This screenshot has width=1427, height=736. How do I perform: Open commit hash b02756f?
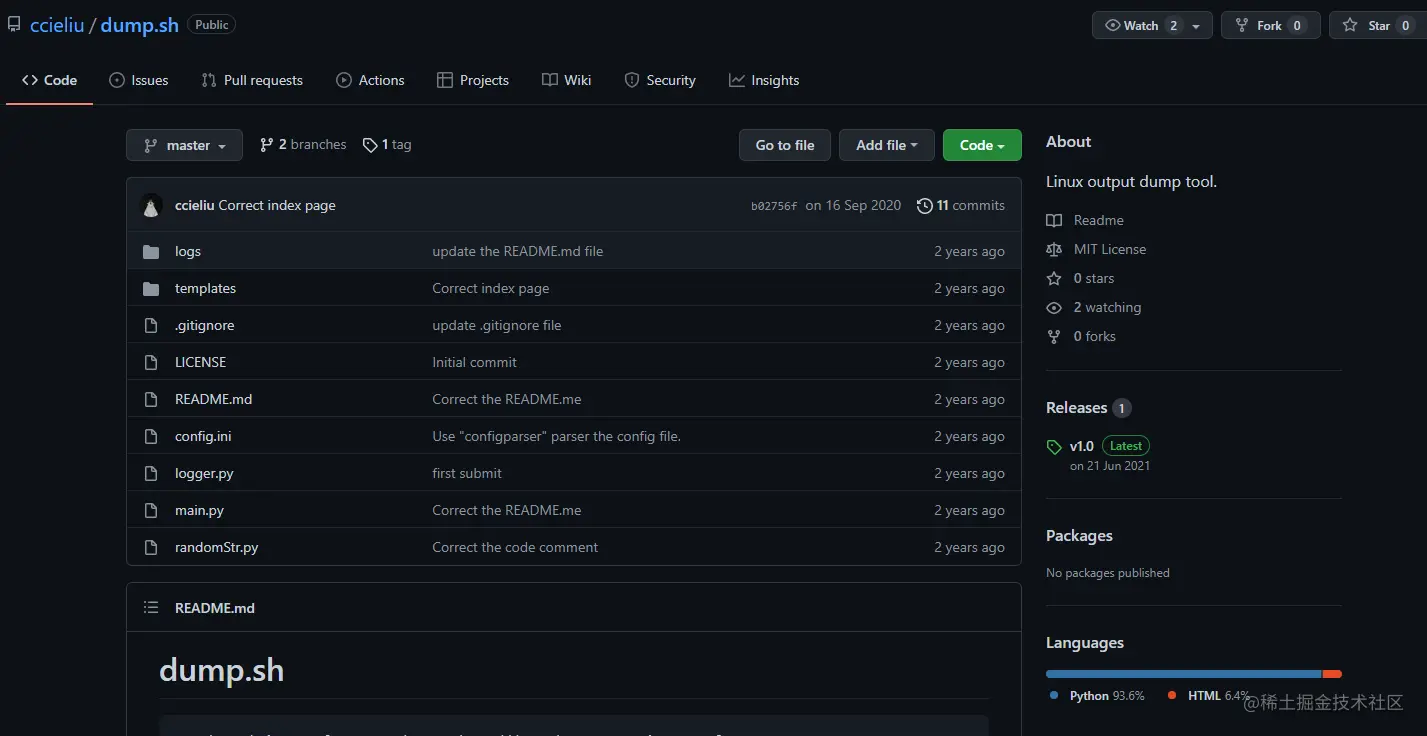click(774, 207)
